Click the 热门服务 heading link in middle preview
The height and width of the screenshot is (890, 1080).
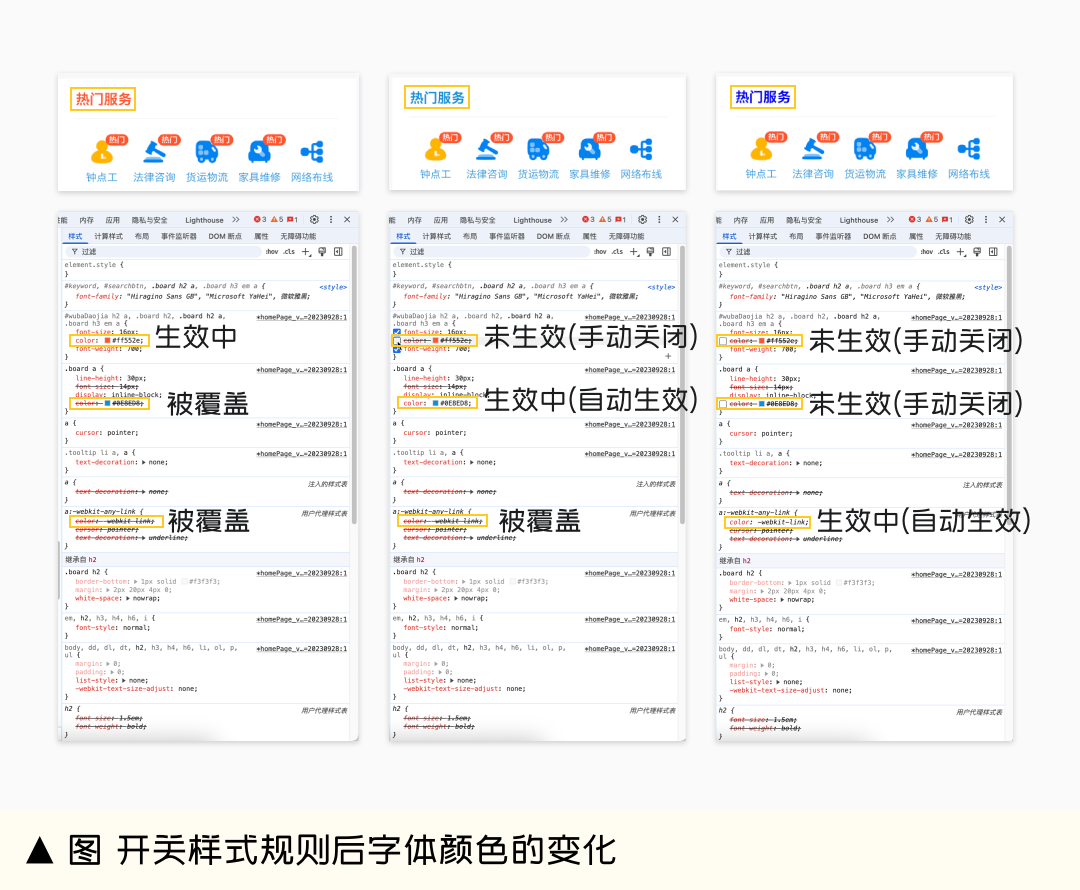[x=437, y=97]
